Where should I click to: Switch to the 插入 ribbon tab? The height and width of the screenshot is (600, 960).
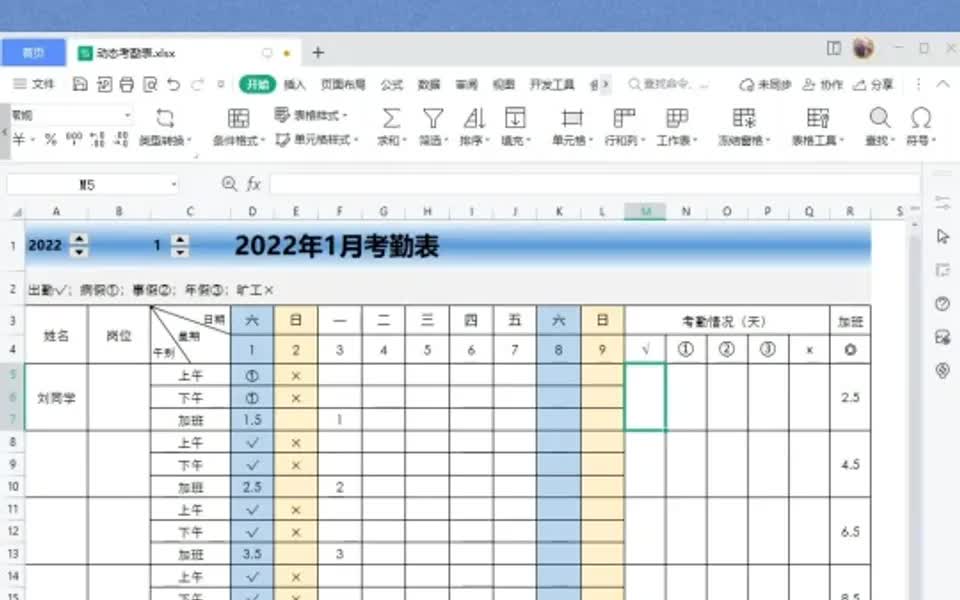pyautogui.click(x=293, y=84)
